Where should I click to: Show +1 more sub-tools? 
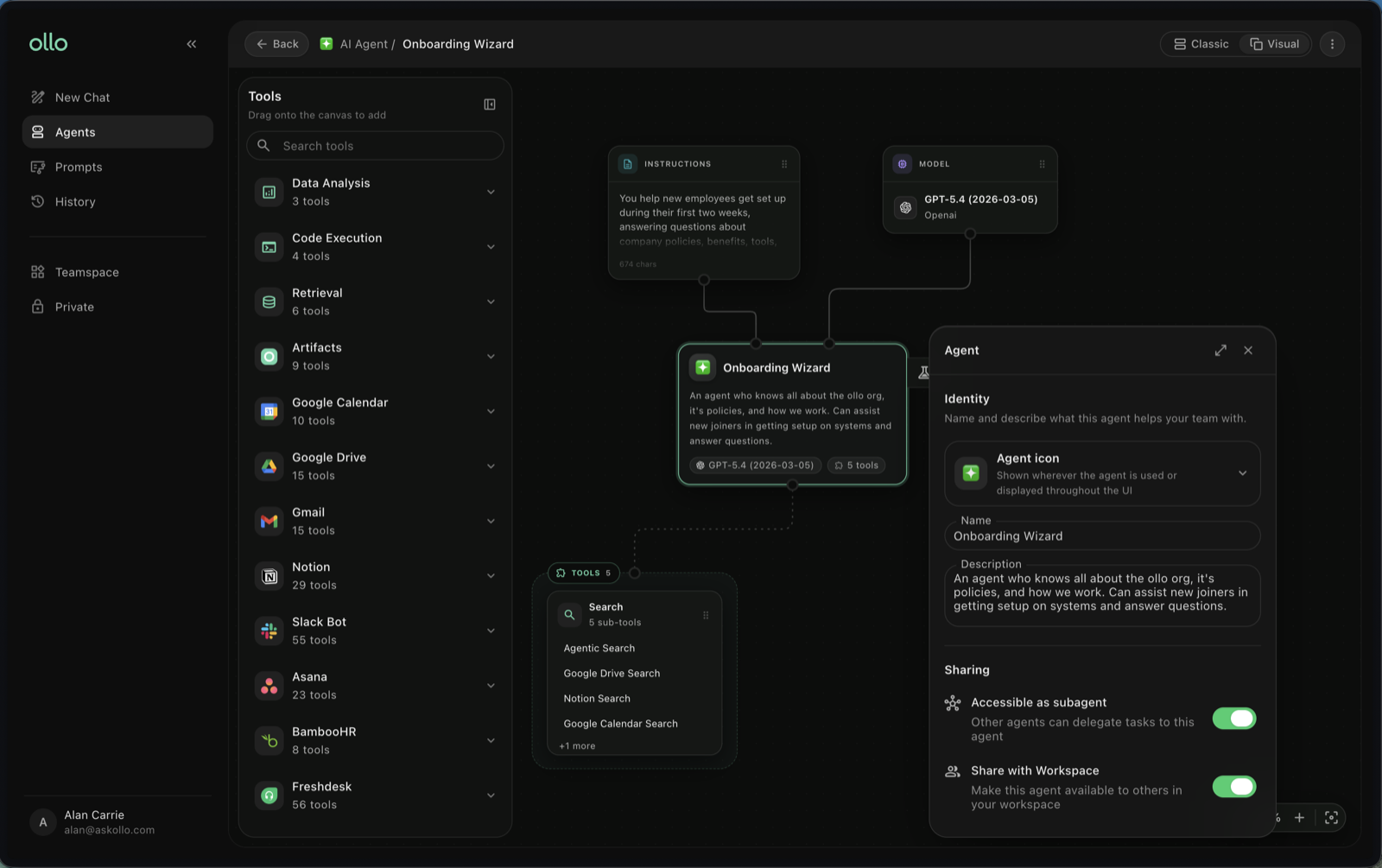(577, 746)
